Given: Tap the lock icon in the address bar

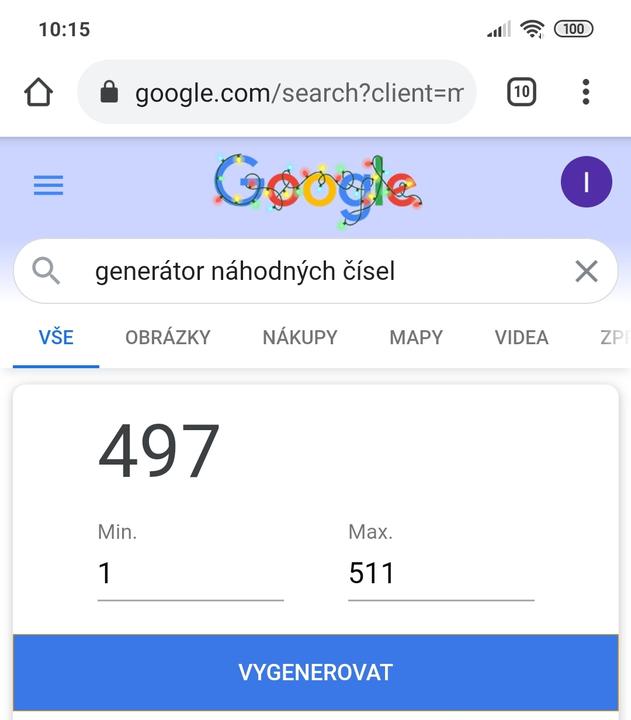Looking at the screenshot, I should [x=110, y=93].
